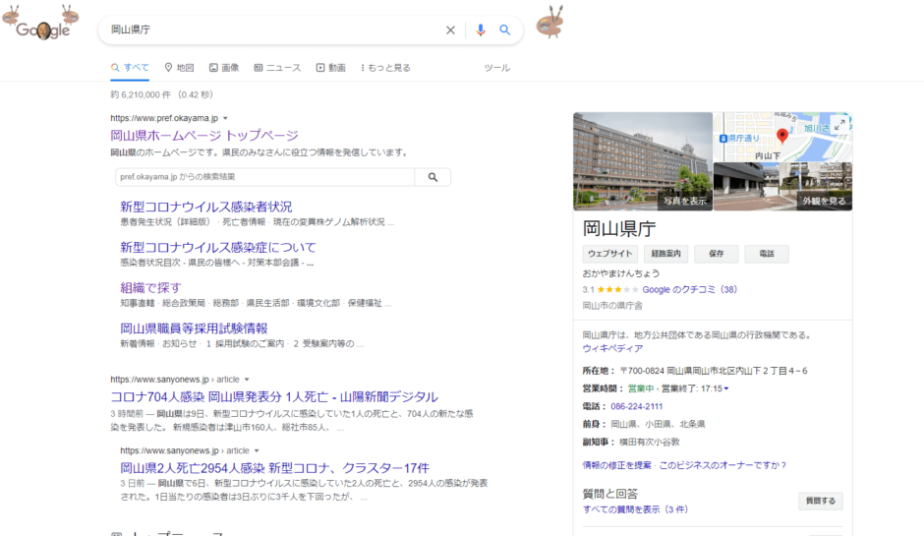Switch to the 動画 tab

pyautogui.click(x=331, y=68)
